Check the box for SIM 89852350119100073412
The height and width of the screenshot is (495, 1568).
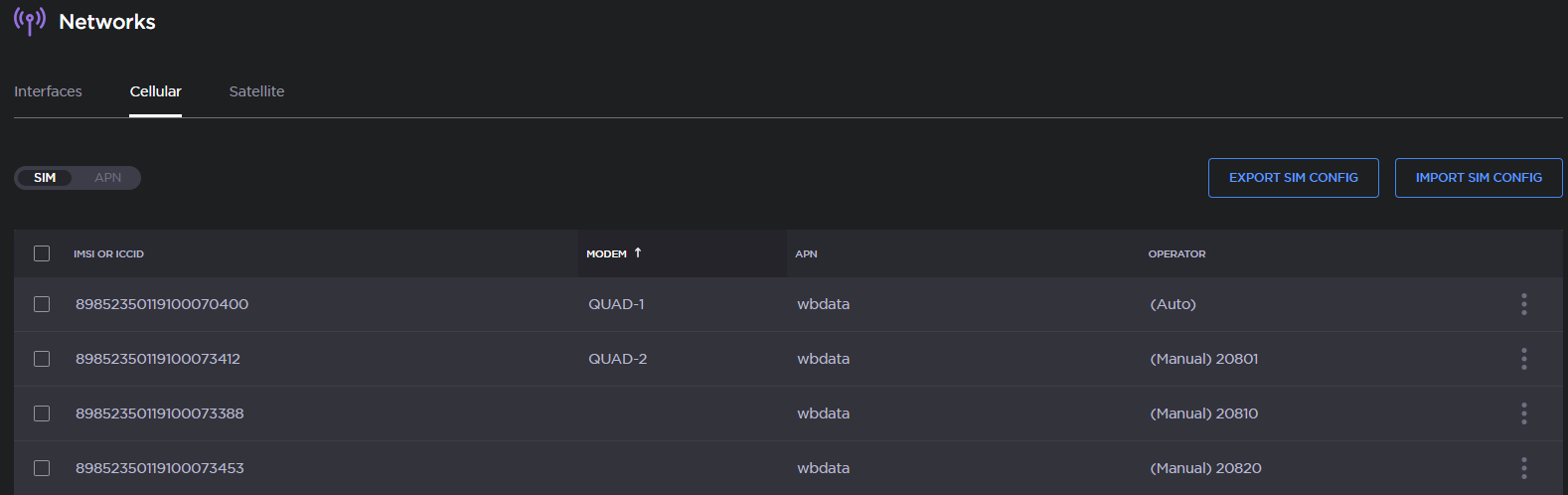42,359
